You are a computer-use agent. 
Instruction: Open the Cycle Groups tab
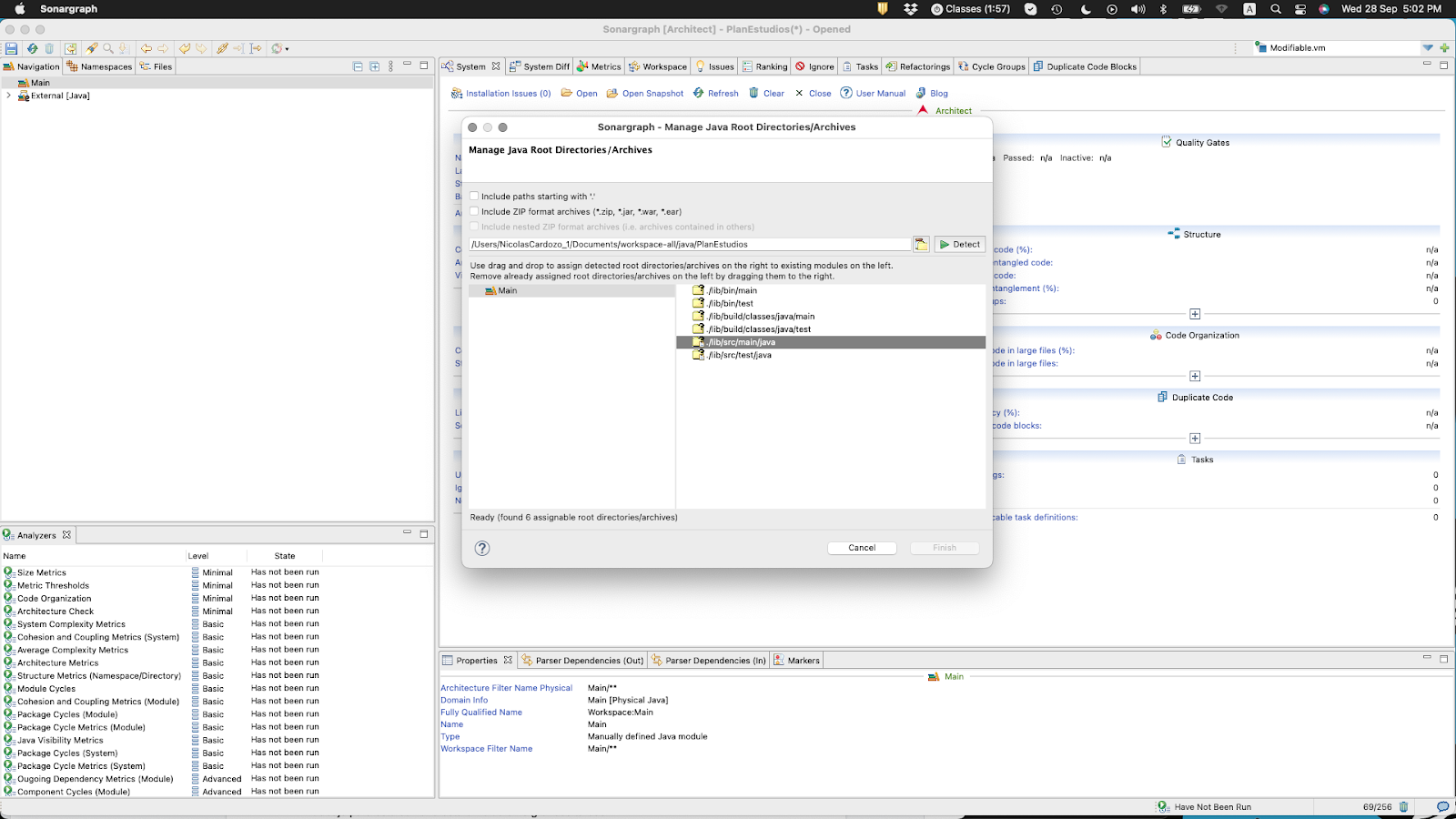991,66
